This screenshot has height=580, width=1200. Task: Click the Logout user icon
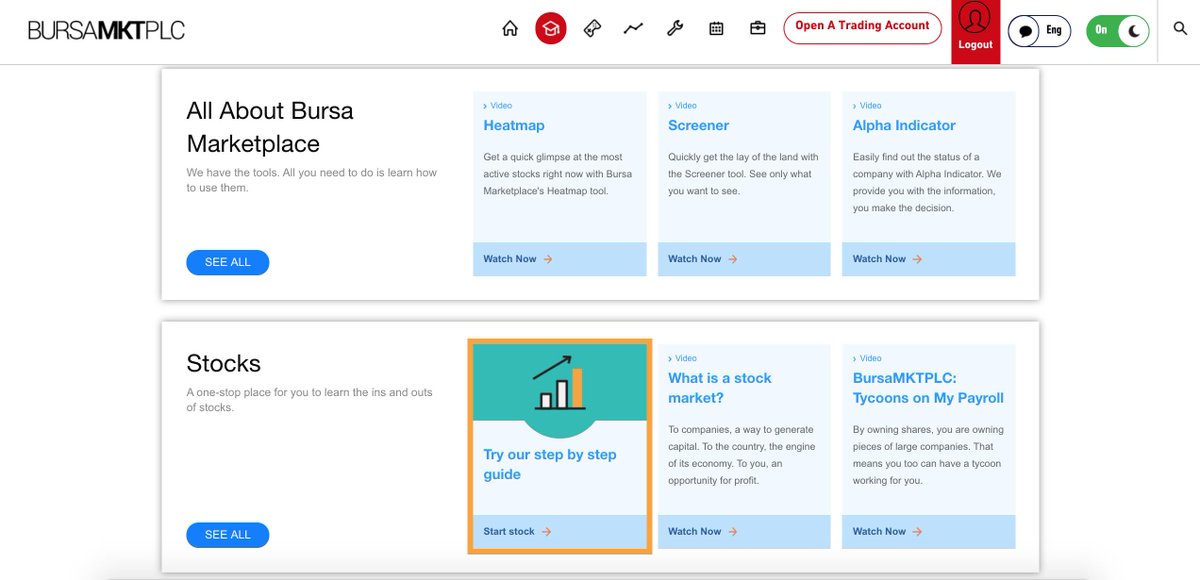point(975,30)
